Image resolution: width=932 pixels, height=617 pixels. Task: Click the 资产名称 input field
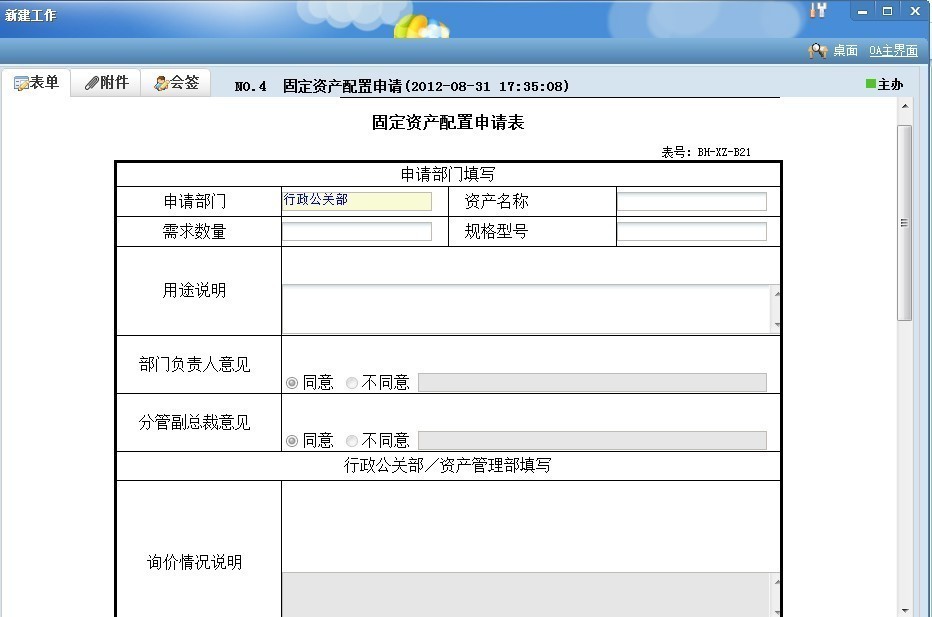pos(691,201)
